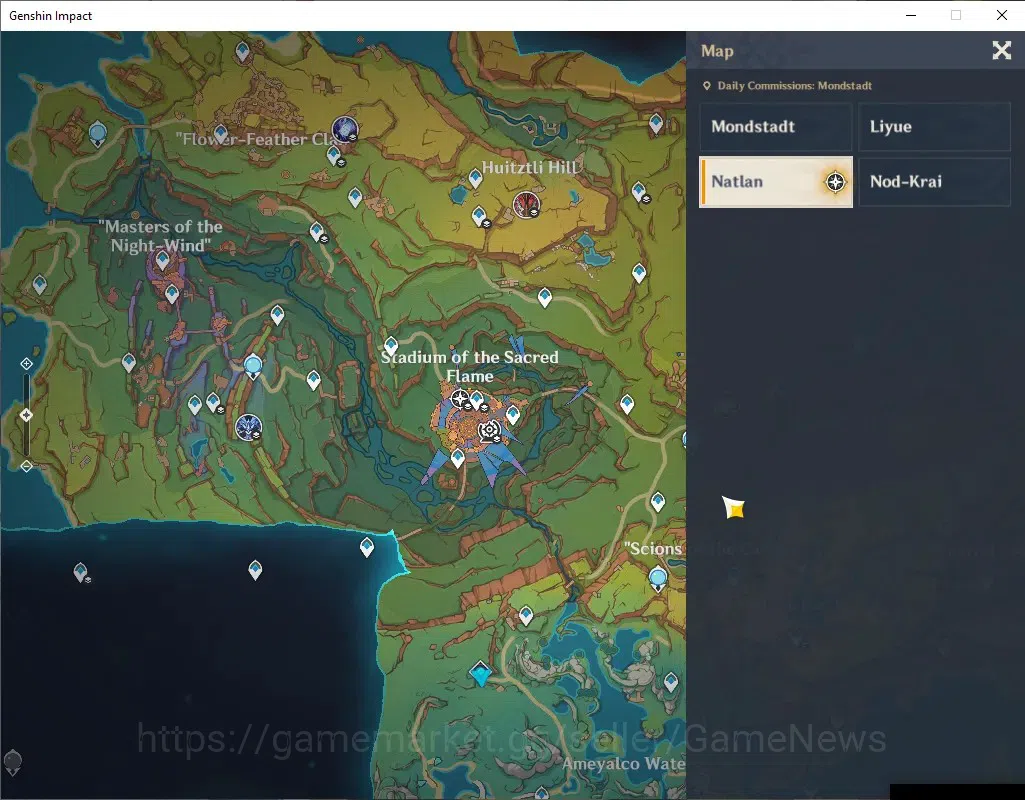The width and height of the screenshot is (1025, 800).
Task: Zoom in with the plus diamond
Action: pos(26,363)
